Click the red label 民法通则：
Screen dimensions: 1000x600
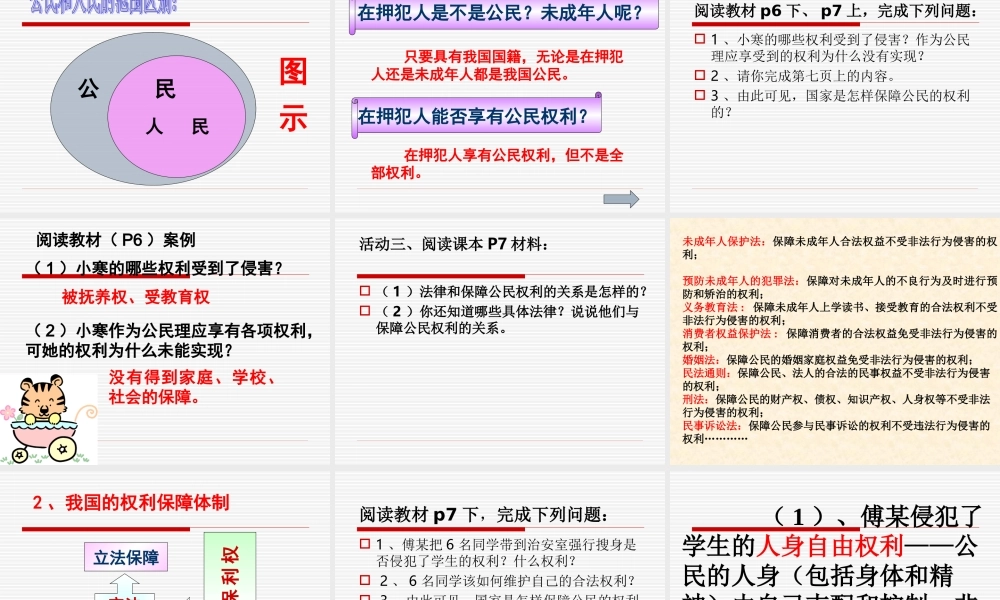[707, 373]
